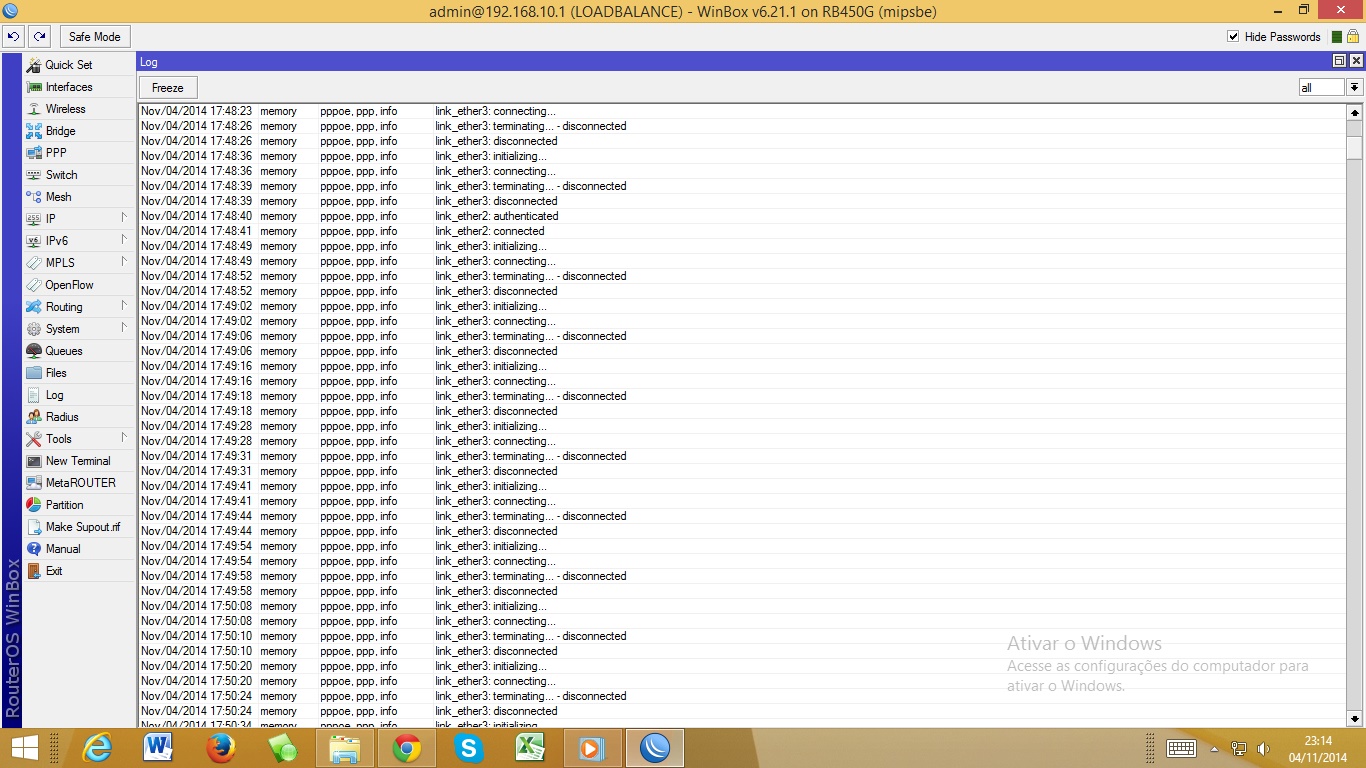Activate the Safe Mode button
Viewport: 1366px width, 768px height.
[x=94, y=37]
